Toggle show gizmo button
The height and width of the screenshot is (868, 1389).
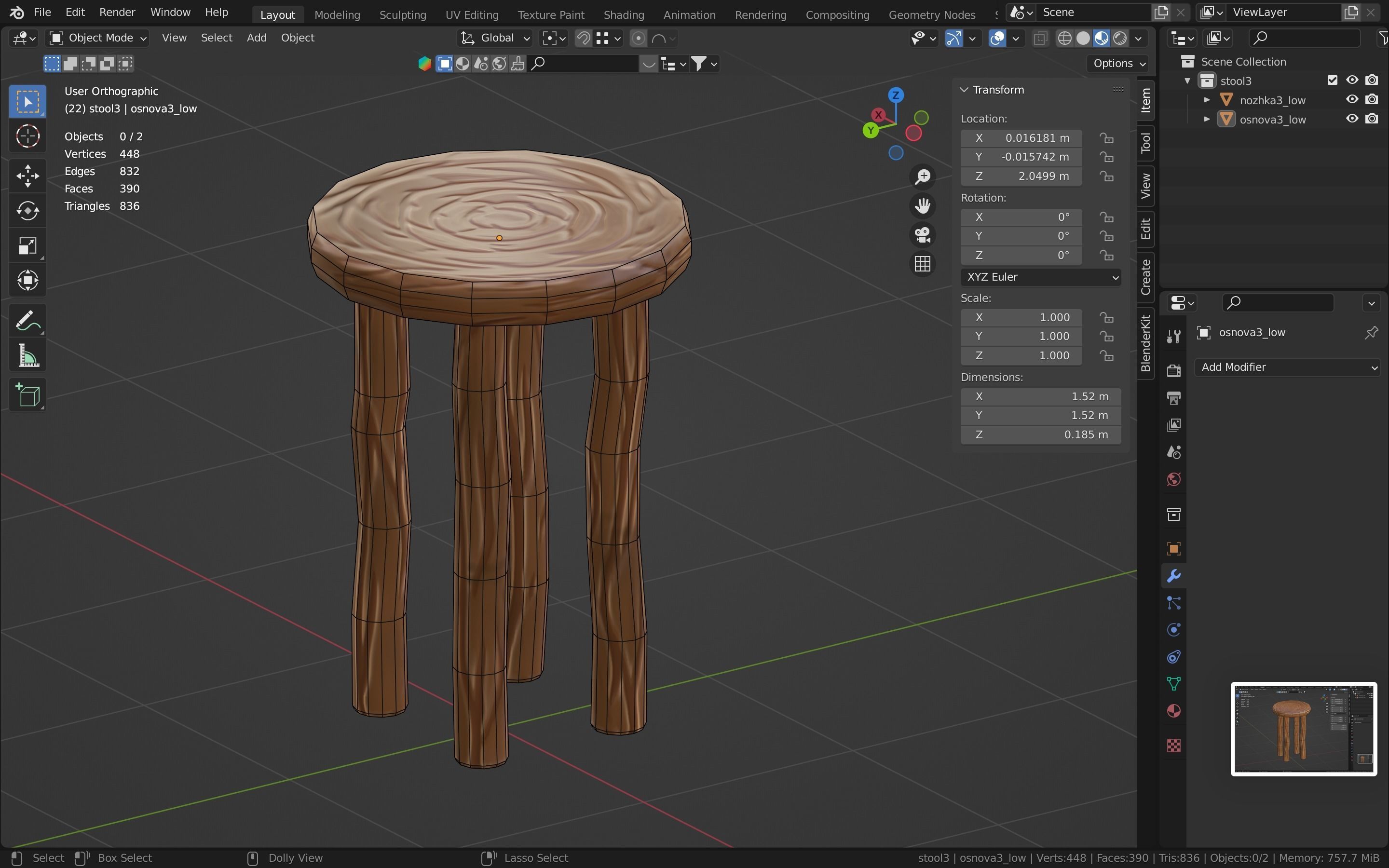point(953,39)
